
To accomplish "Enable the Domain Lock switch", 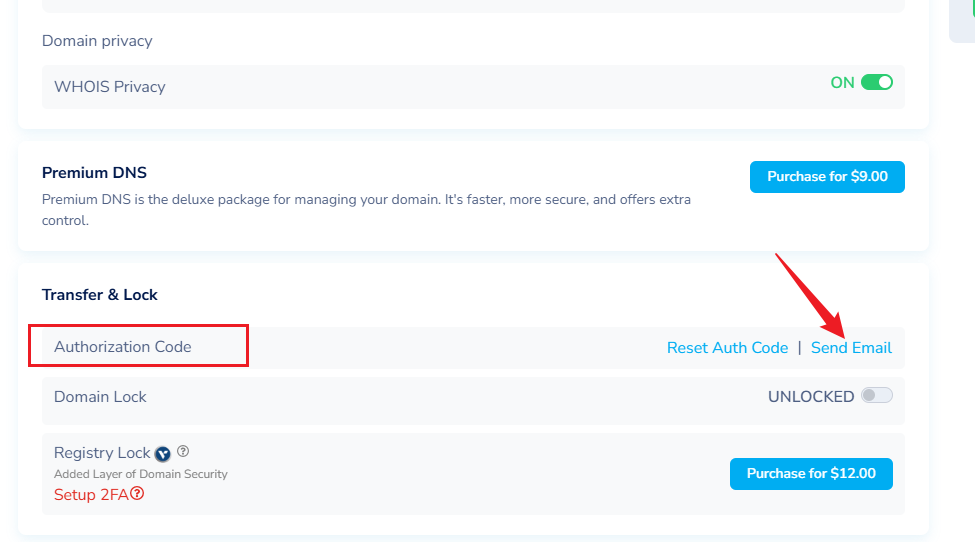I will [x=876, y=396].
